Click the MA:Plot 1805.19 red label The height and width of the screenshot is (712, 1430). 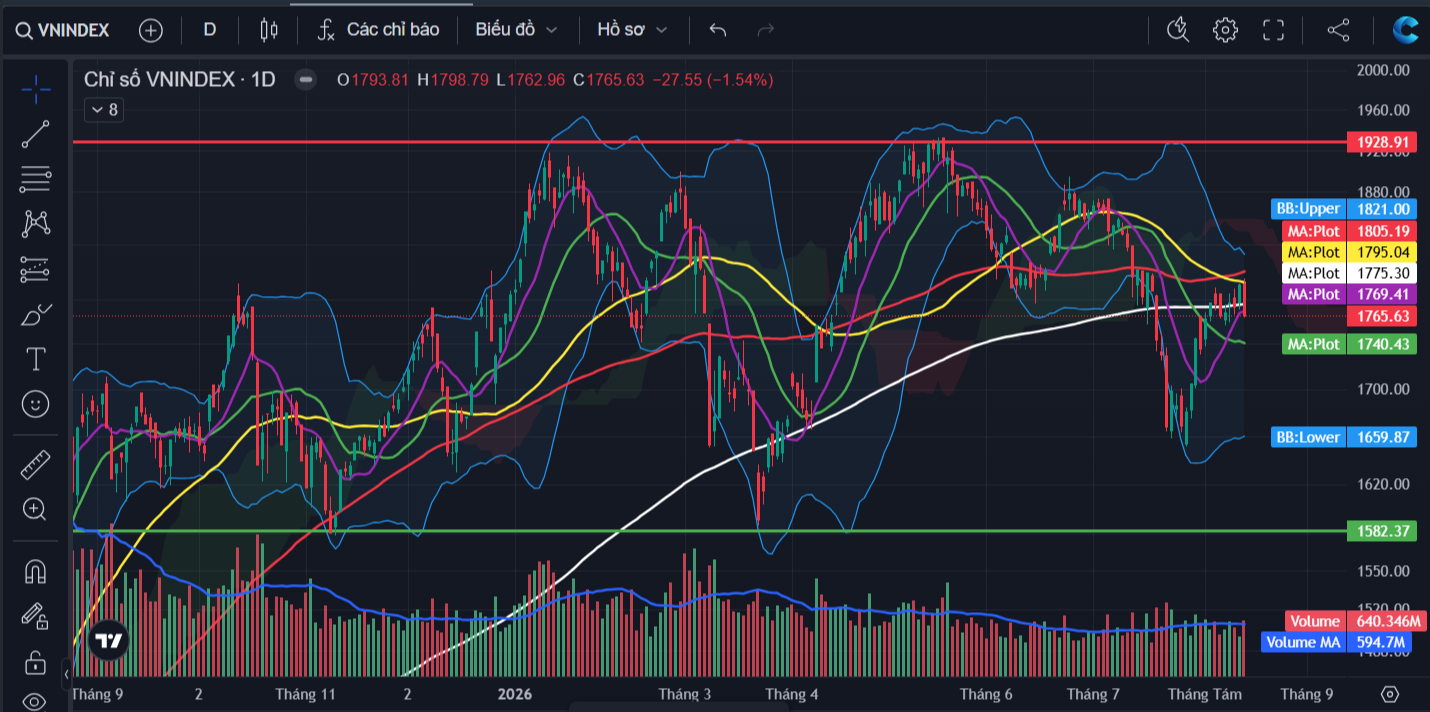(x=1349, y=230)
